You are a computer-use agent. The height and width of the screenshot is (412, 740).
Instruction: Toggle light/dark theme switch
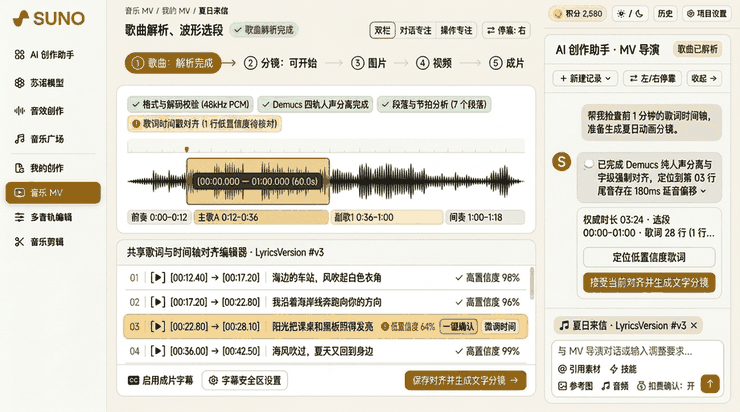(630, 14)
